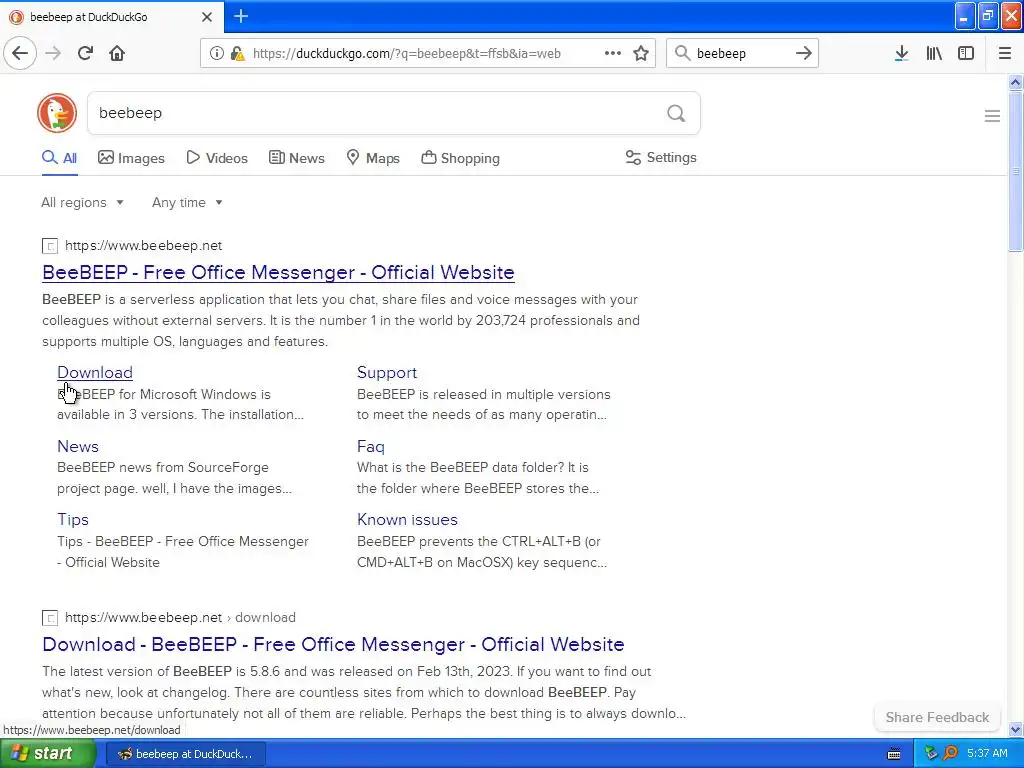Open the News sitelink under BeeBEEP
This screenshot has width=1024, height=768.
pos(78,446)
